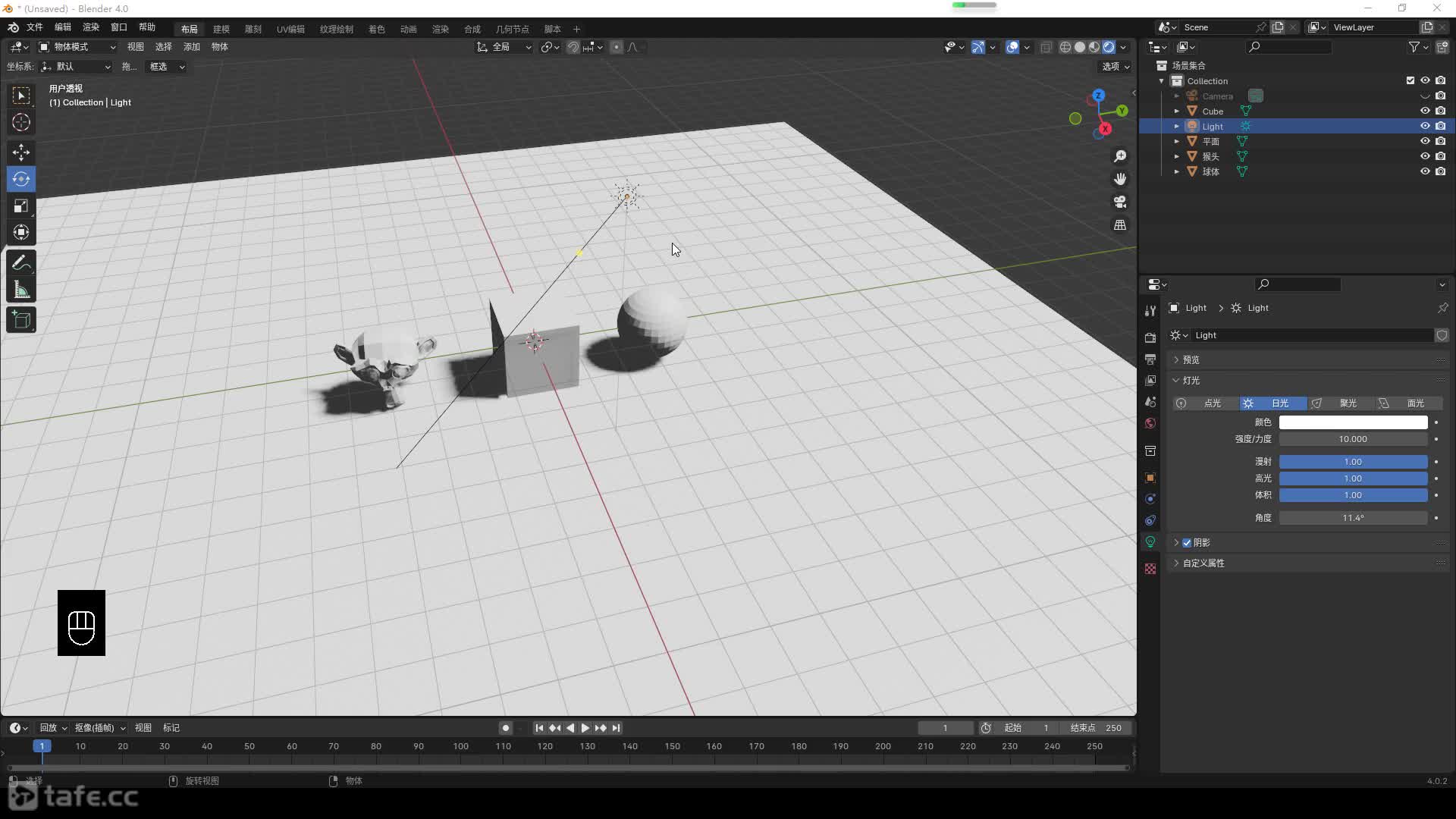Click the light 颜色 color swatch
The width and height of the screenshot is (1456, 819).
click(x=1353, y=422)
